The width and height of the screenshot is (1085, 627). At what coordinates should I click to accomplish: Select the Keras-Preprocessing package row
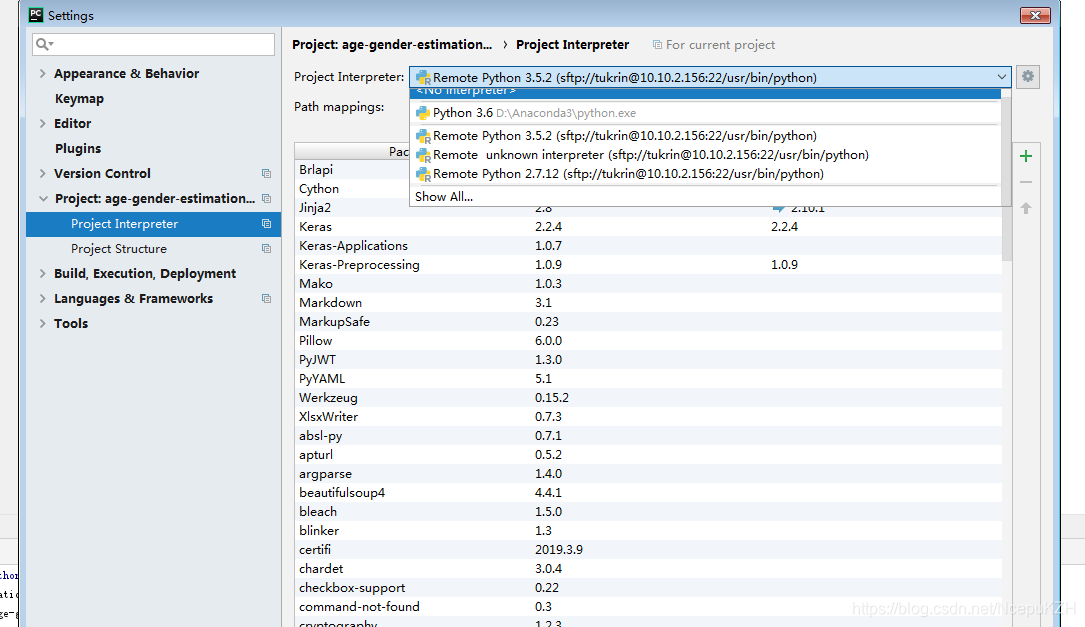[x=648, y=265]
